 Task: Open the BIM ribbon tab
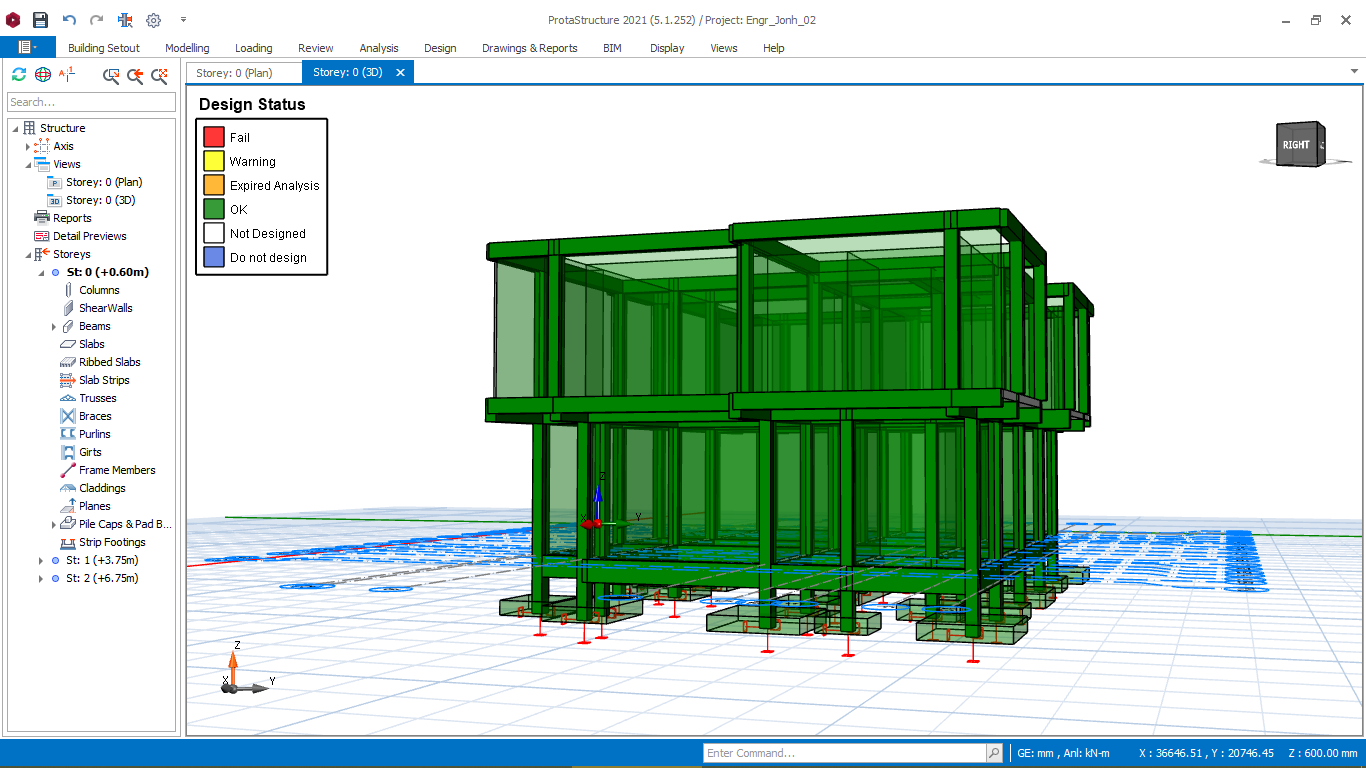coord(612,48)
